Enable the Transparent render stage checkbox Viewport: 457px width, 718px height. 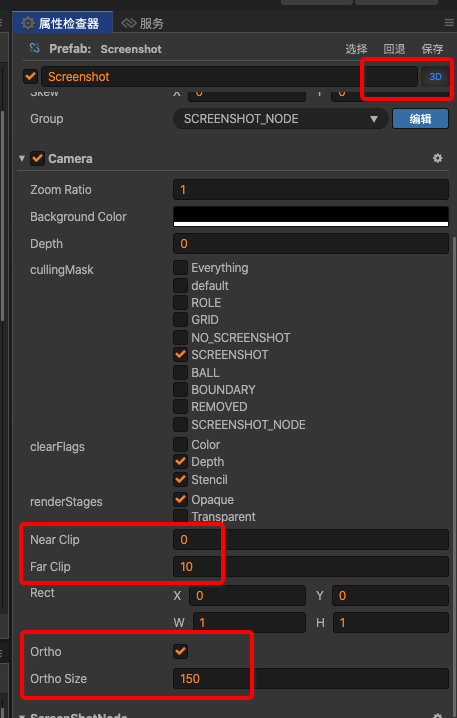coord(180,516)
